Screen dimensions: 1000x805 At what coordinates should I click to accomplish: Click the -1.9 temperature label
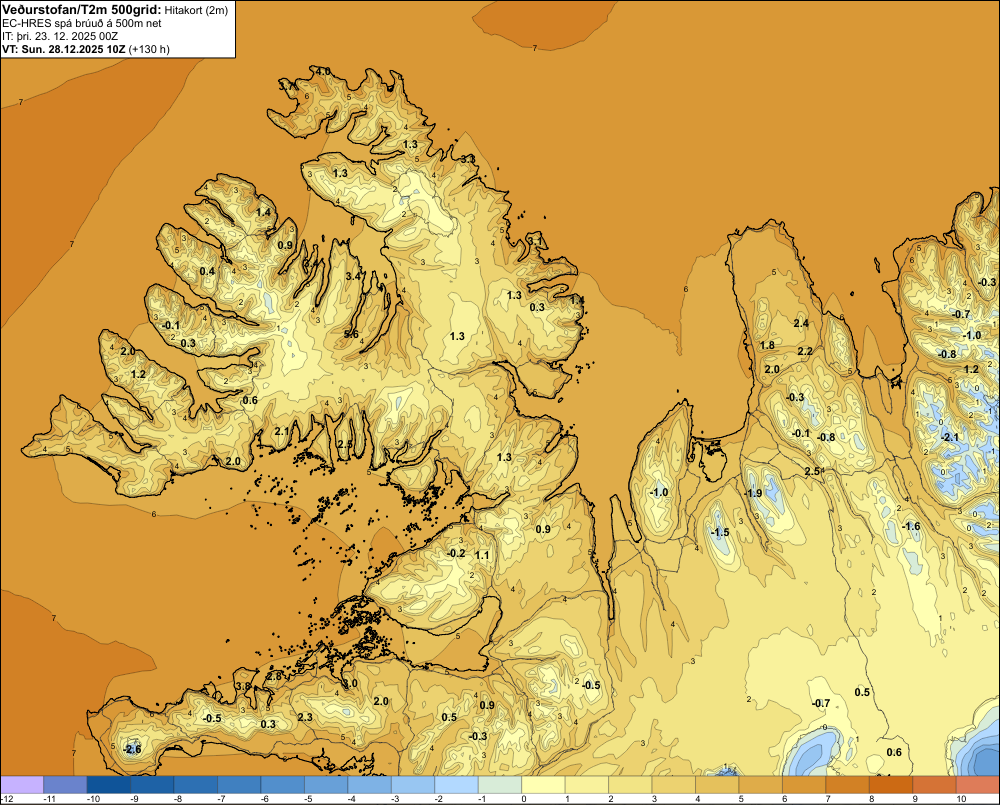[x=753, y=493]
